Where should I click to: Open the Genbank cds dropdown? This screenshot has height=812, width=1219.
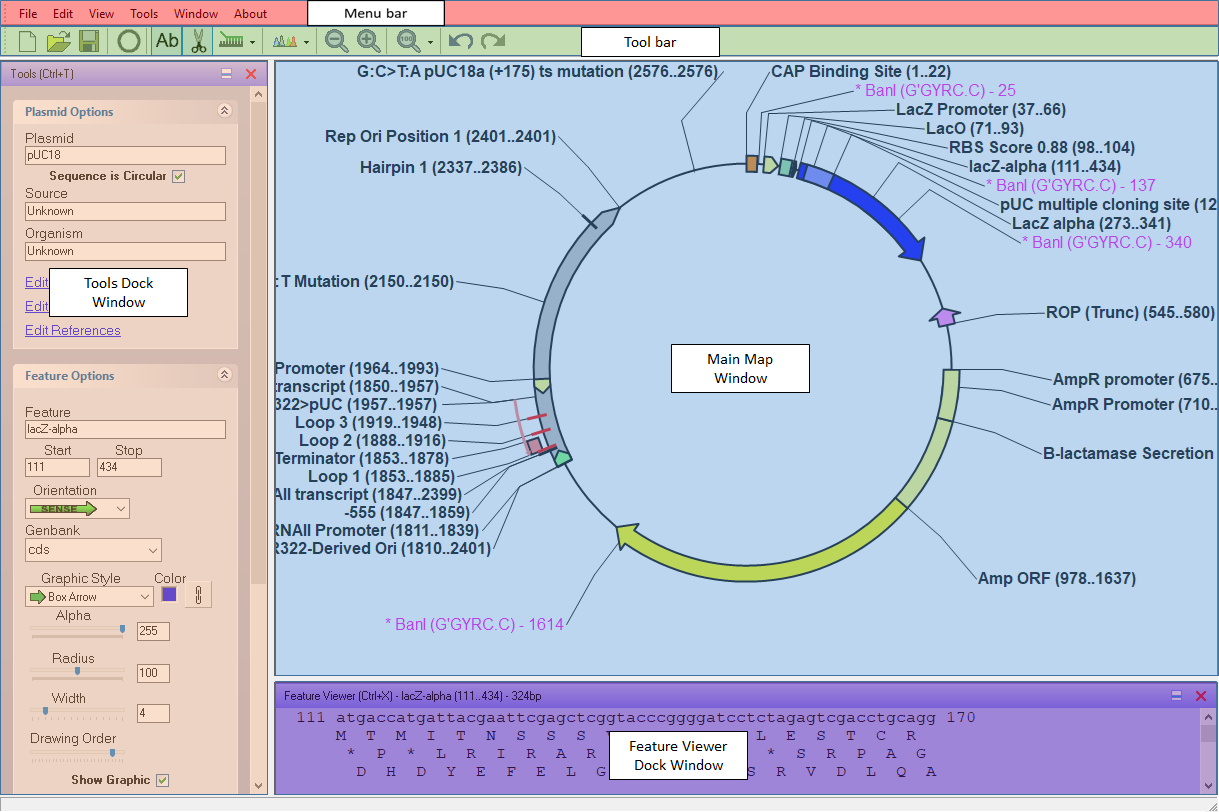pyautogui.click(x=93, y=550)
